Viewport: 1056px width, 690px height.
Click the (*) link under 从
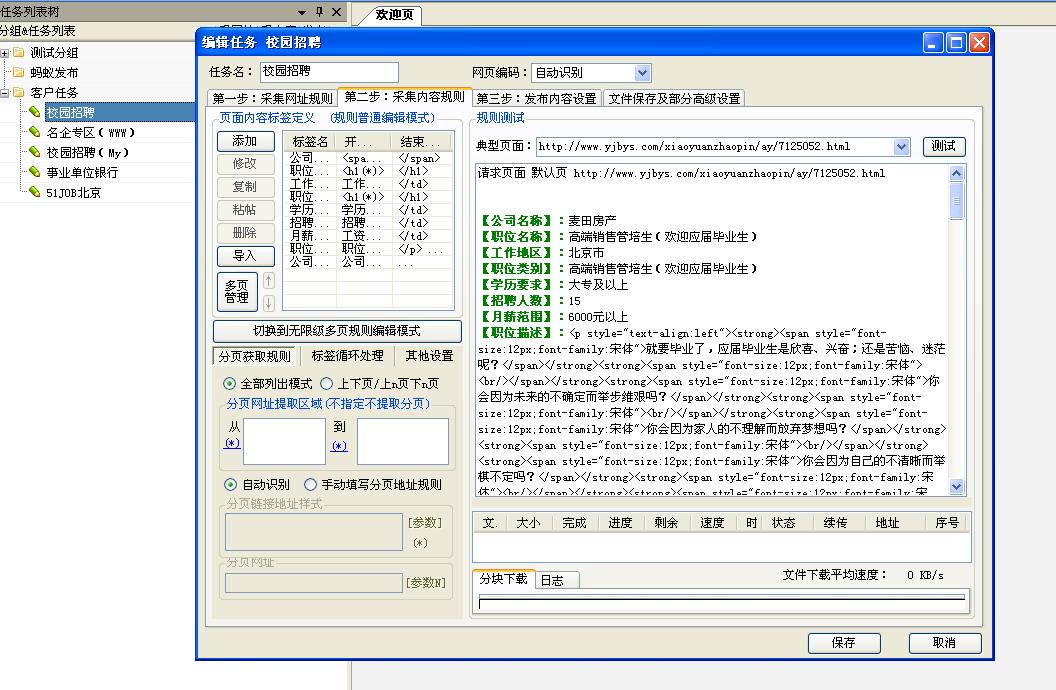tap(232, 443)
